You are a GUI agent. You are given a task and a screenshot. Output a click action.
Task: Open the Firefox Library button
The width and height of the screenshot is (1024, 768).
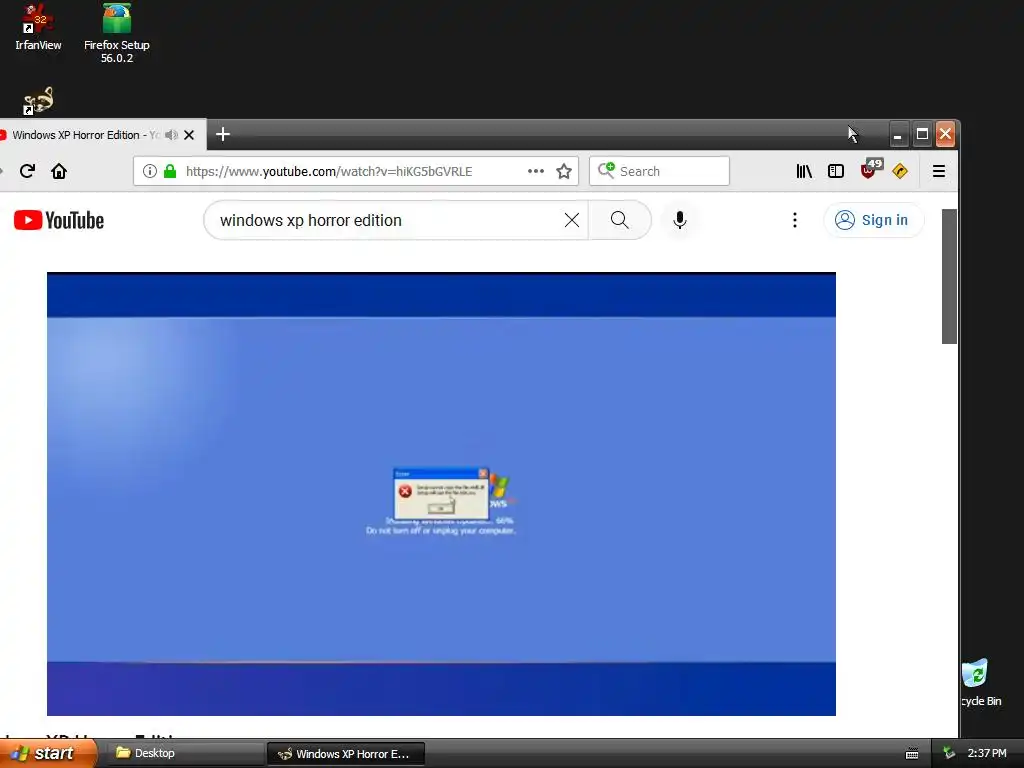pyautogui.click(x=804, y=171)
